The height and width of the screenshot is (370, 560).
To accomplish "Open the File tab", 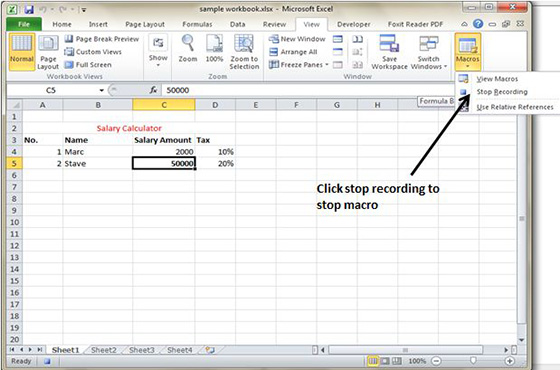I will point(24,24).
